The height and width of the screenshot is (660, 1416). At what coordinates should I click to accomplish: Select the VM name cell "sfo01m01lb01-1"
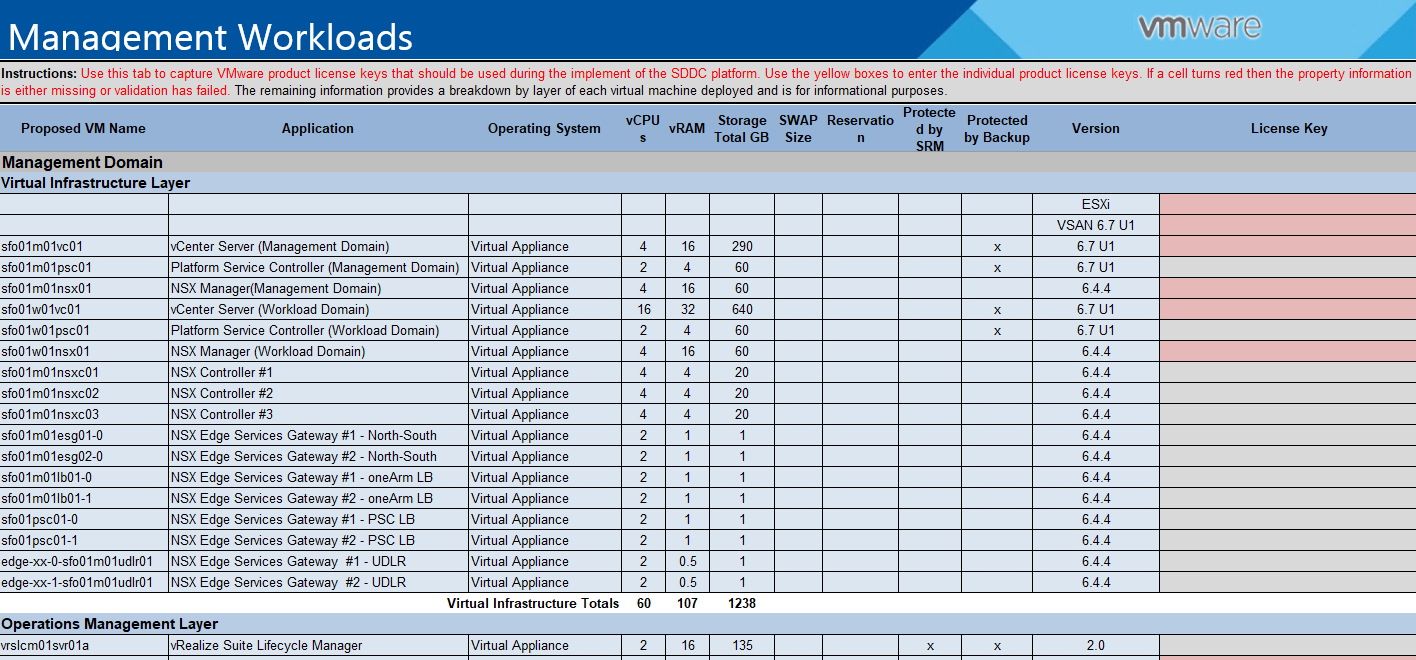[84, 498]
